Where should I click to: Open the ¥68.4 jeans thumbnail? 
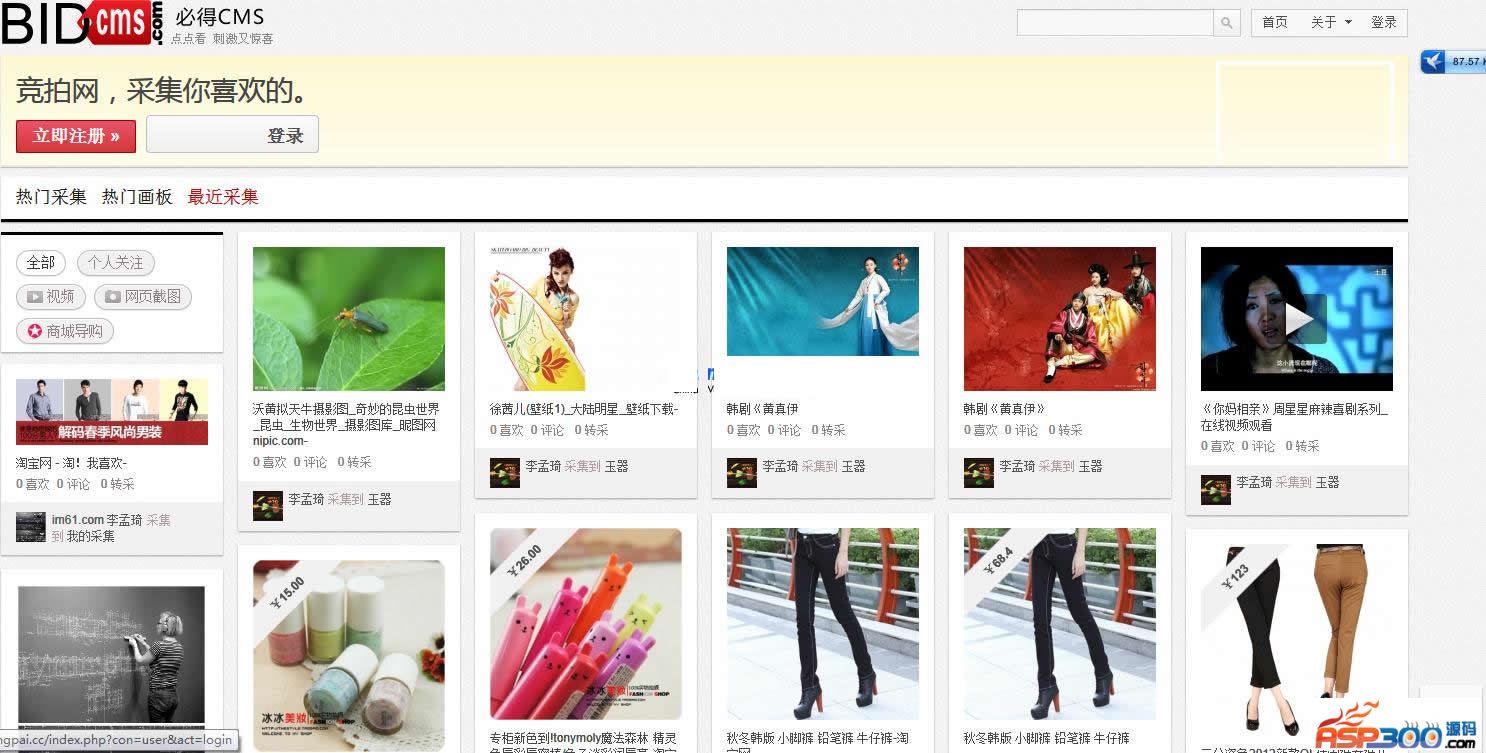click(x=1060, y=624)
